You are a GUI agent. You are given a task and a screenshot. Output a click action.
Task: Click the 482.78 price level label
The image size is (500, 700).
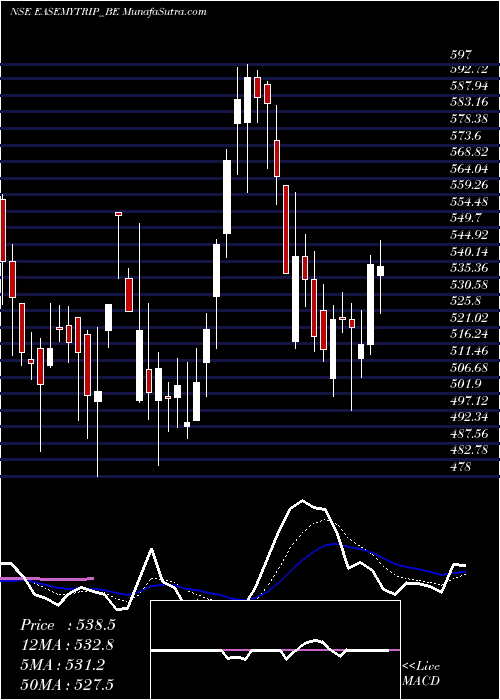(x=469, y=450)
